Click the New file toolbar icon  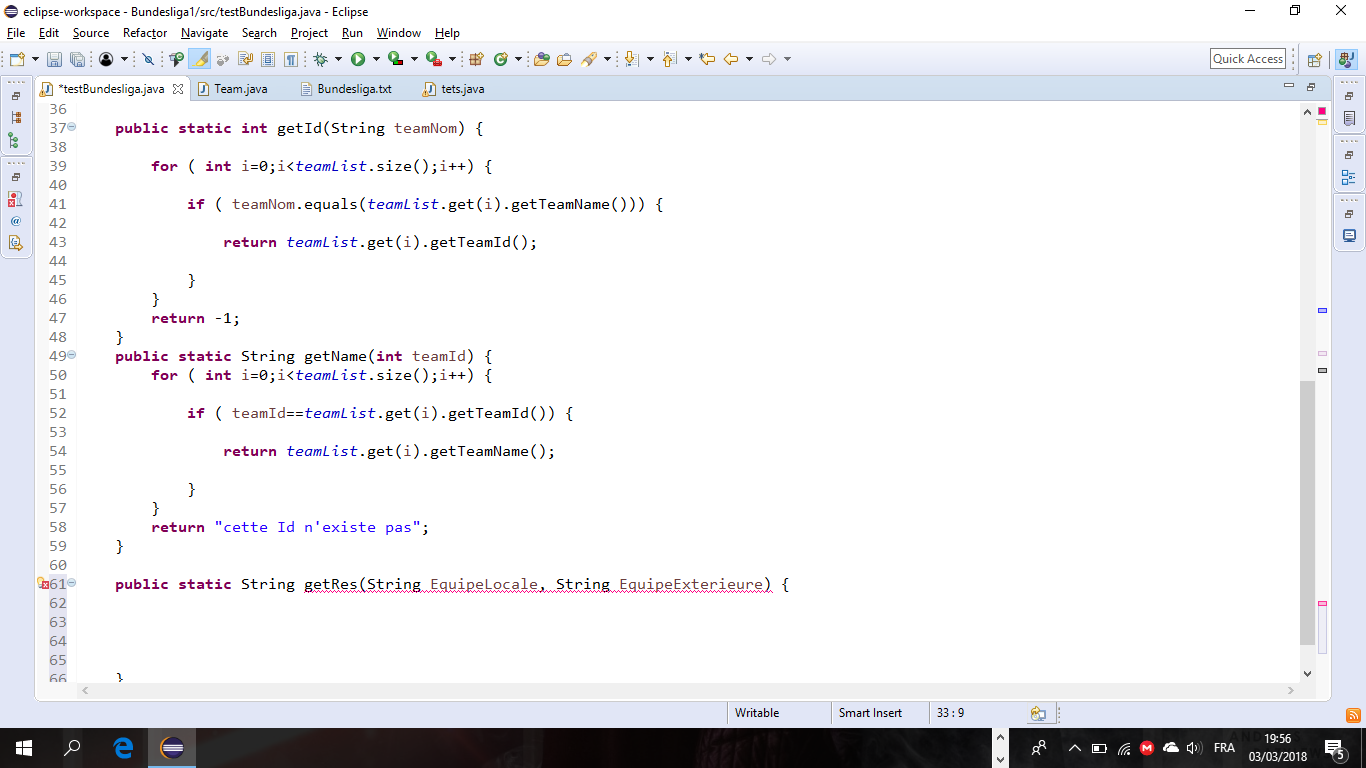tap(17, 59)
